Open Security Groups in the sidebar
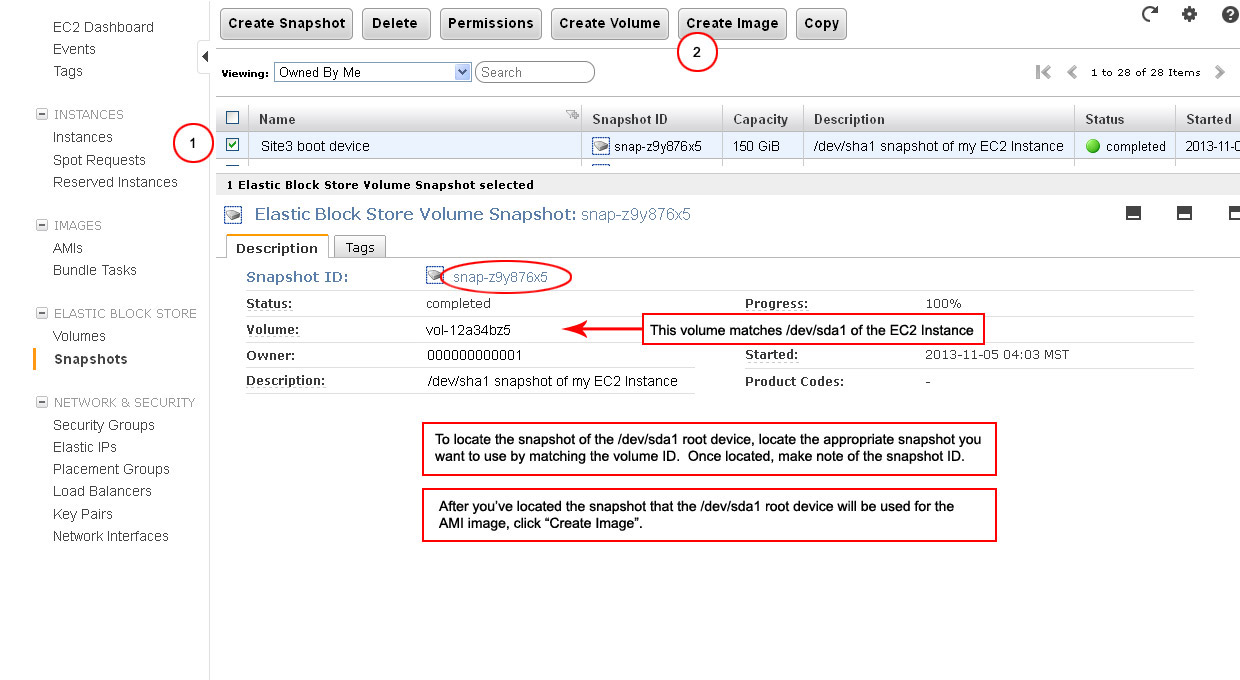Image resolution: width=1240 pixels, height=680 pixels. 104,425
